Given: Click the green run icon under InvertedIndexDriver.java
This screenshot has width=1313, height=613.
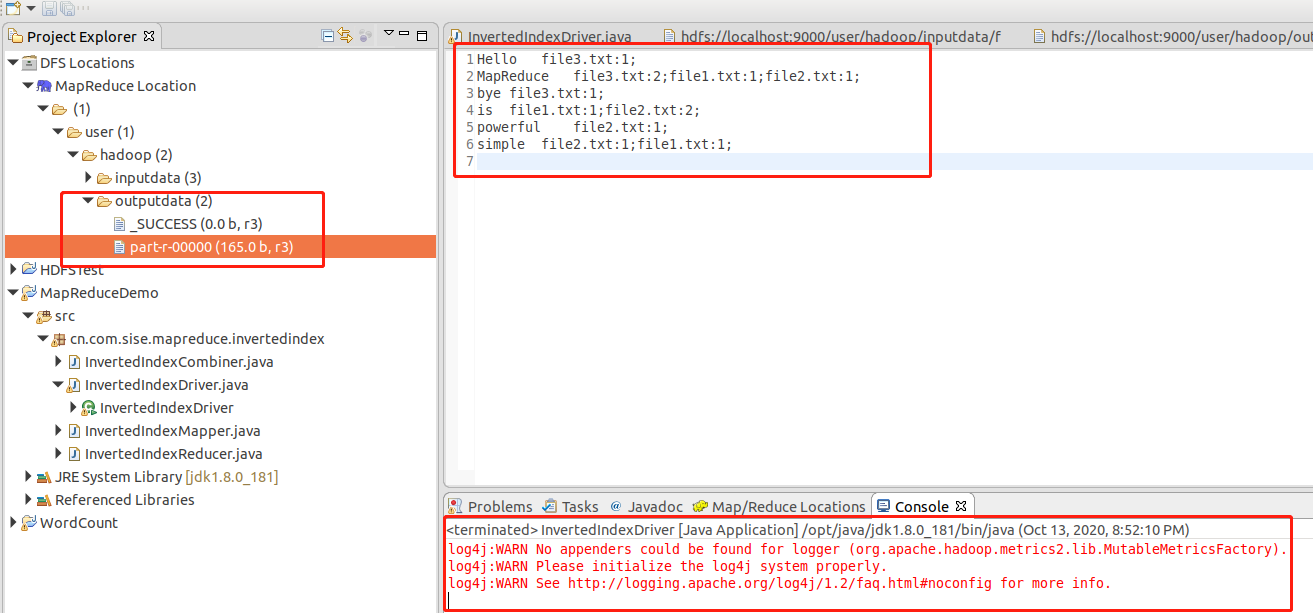Looking at the screenshot, I should 88,407.
